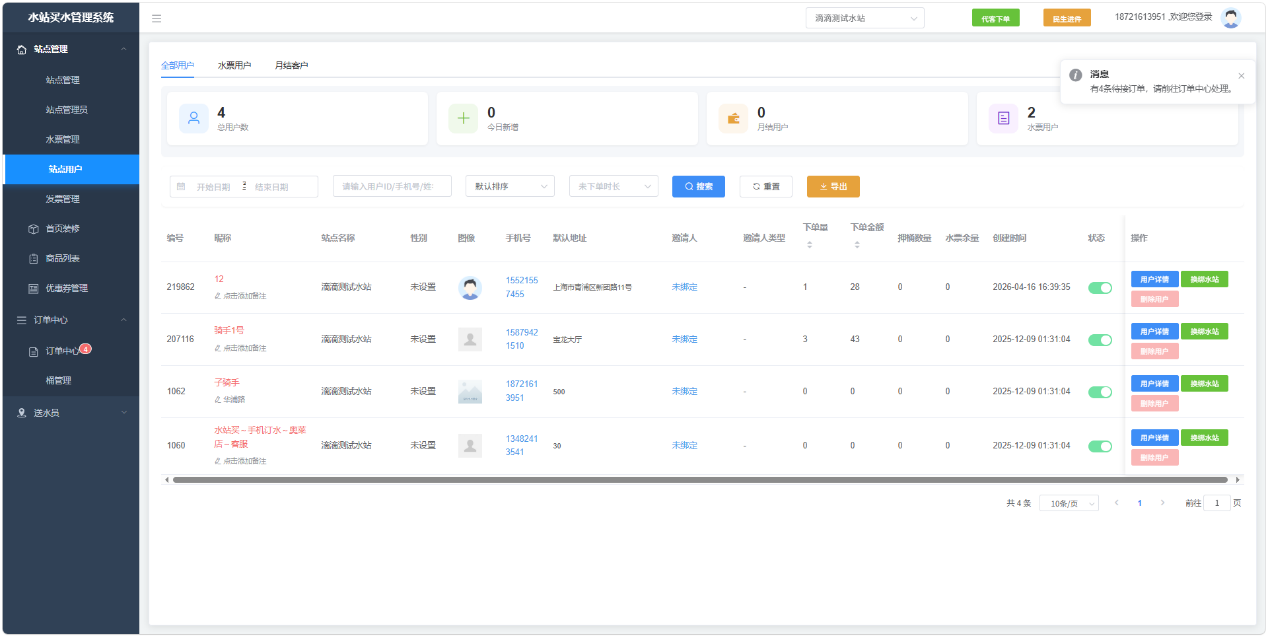The height and width of the screenshot is (636, 1268).
Task: Go to next page arrow in pagination
Action: [1162, 503]
